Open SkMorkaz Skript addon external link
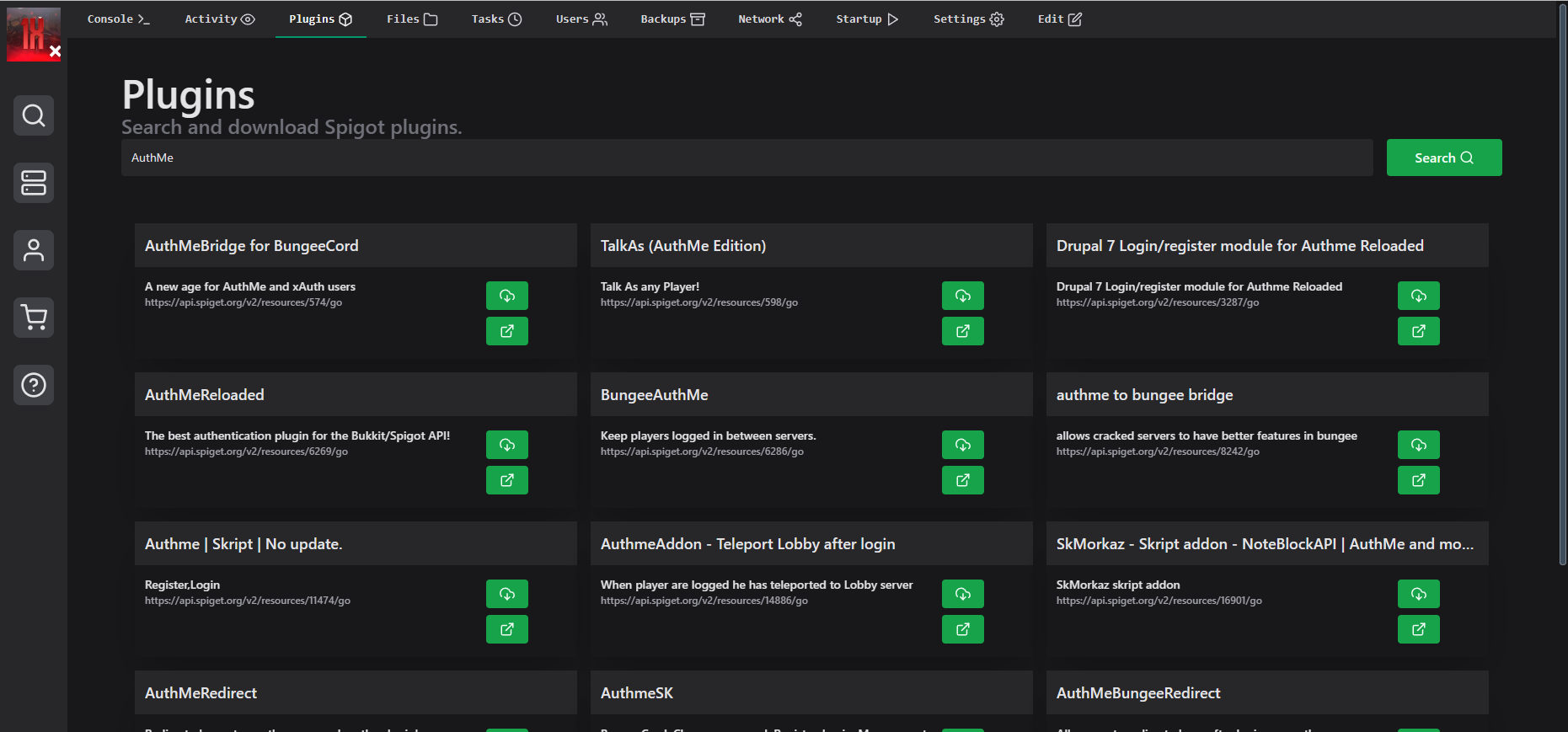This screenshot has height=732, width=1568. (x=1419, y=629)
